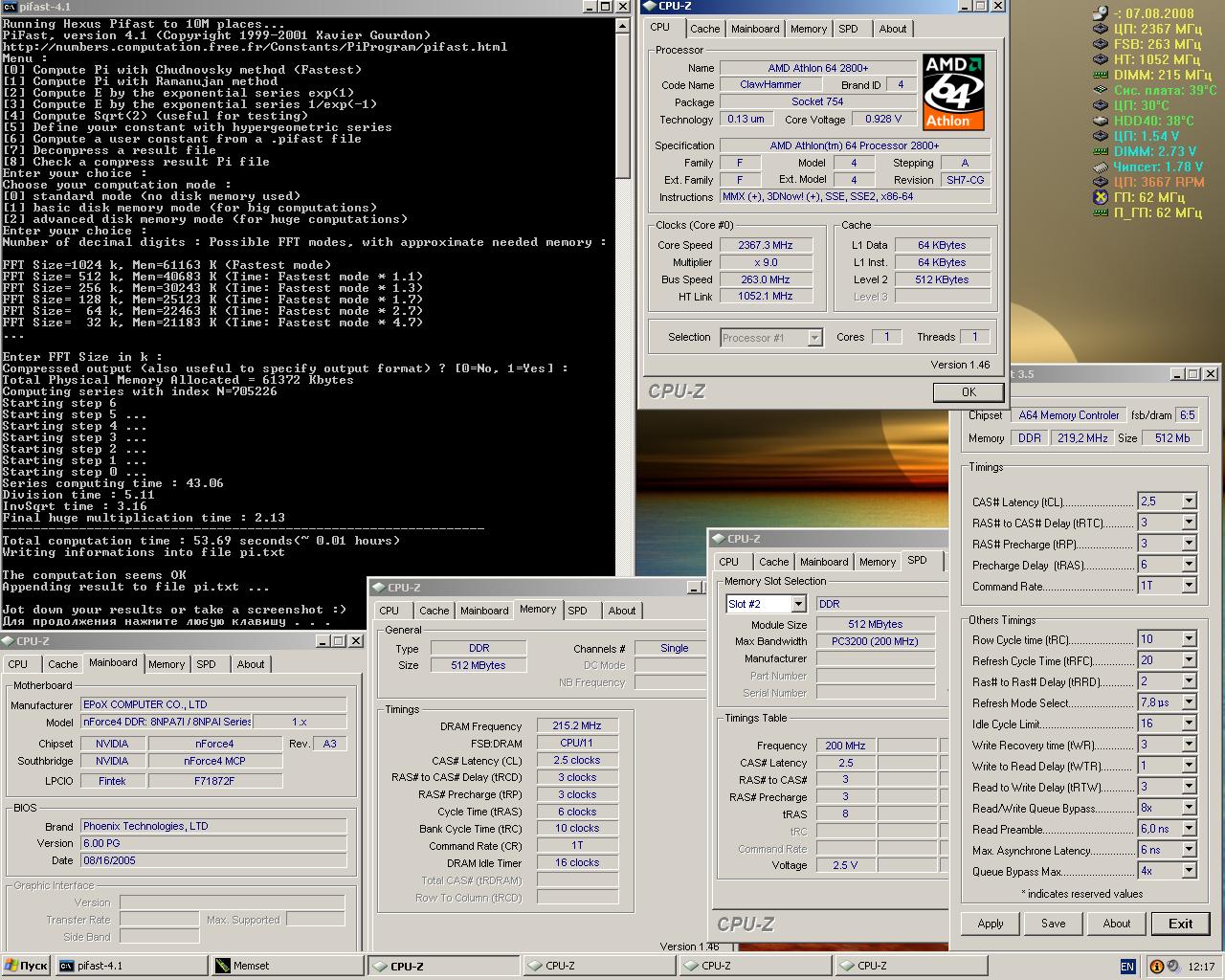Click the Chipset 1.78 V sidebar icon
This screenshot has width=1225, height=980.
click(1100, 167)
